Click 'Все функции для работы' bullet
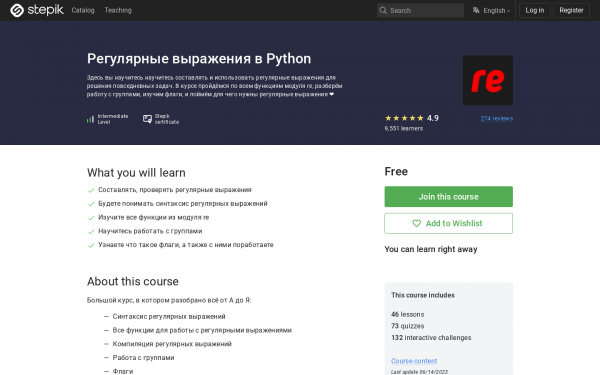The image size is (600, 375). (202, 330)
